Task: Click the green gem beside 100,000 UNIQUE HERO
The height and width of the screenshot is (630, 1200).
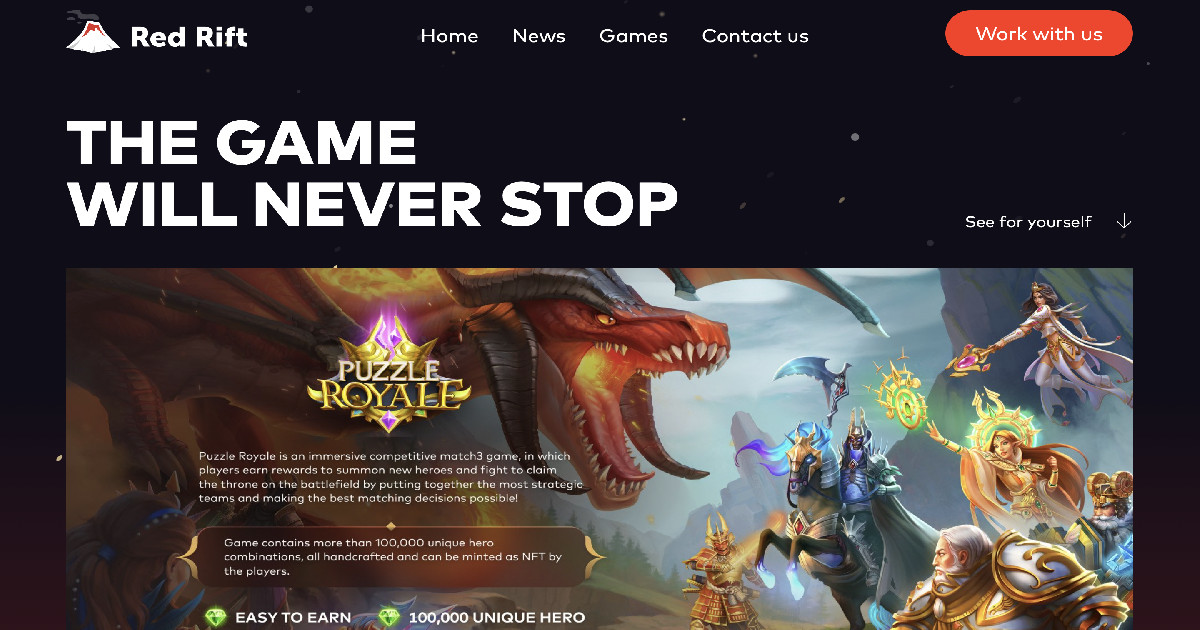Action: click(x=390, y=618)
